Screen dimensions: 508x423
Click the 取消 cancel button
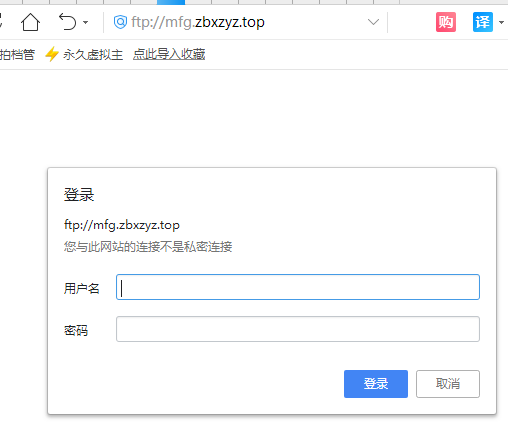448,384
